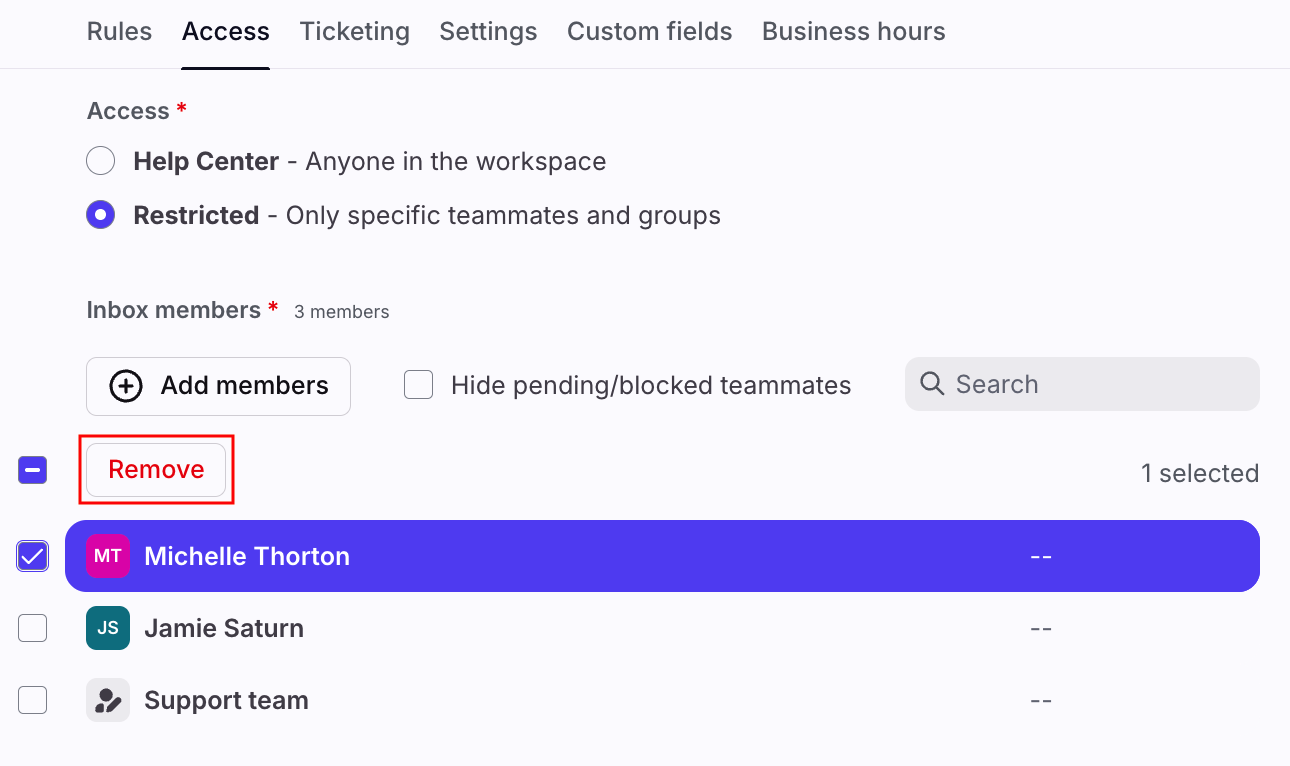Go to the Settings tab
Viewport: 1290px width, 766px height.
click(x=488, y=32)
